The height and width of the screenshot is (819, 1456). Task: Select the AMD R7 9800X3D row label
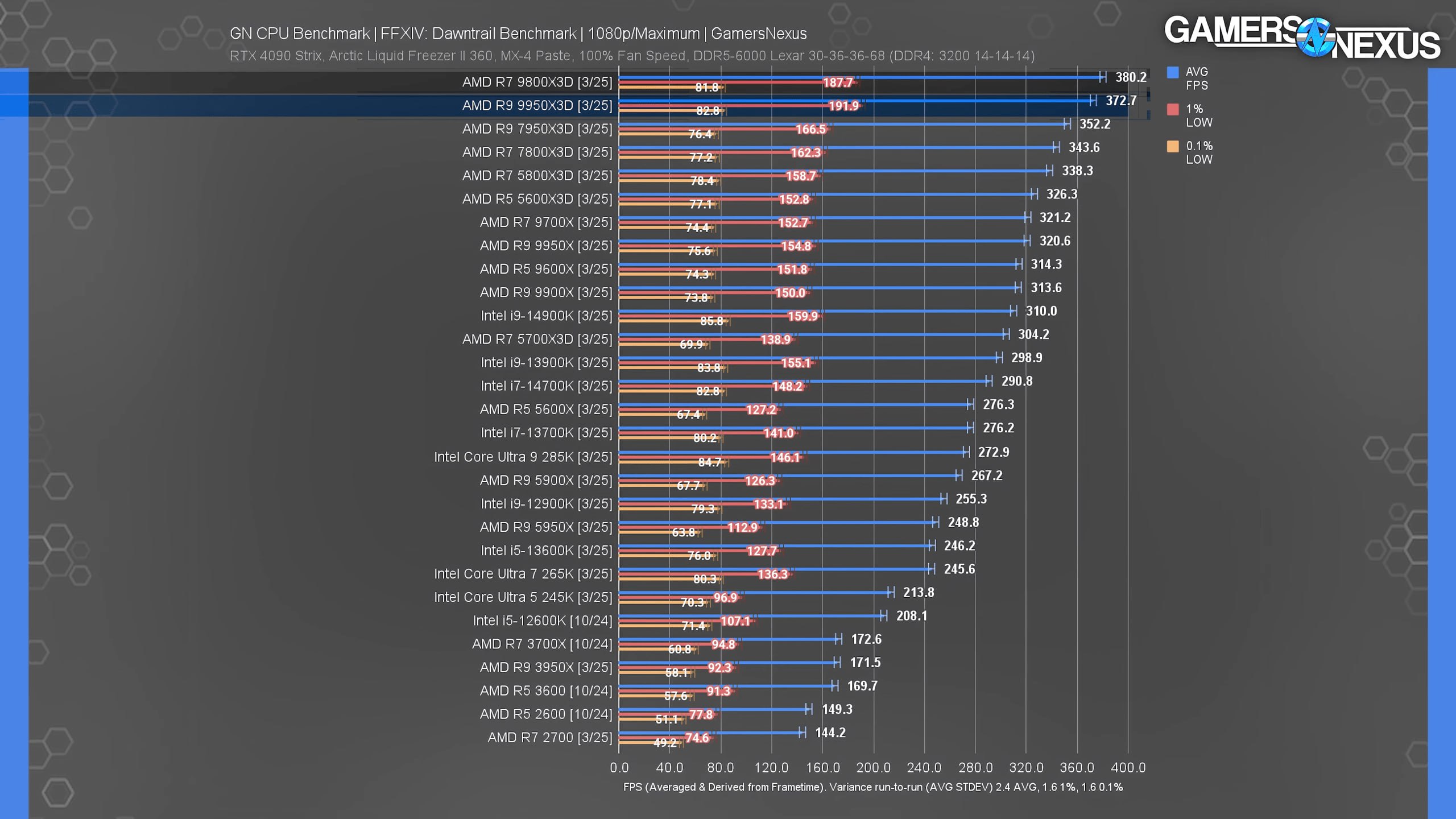[537, 82]
